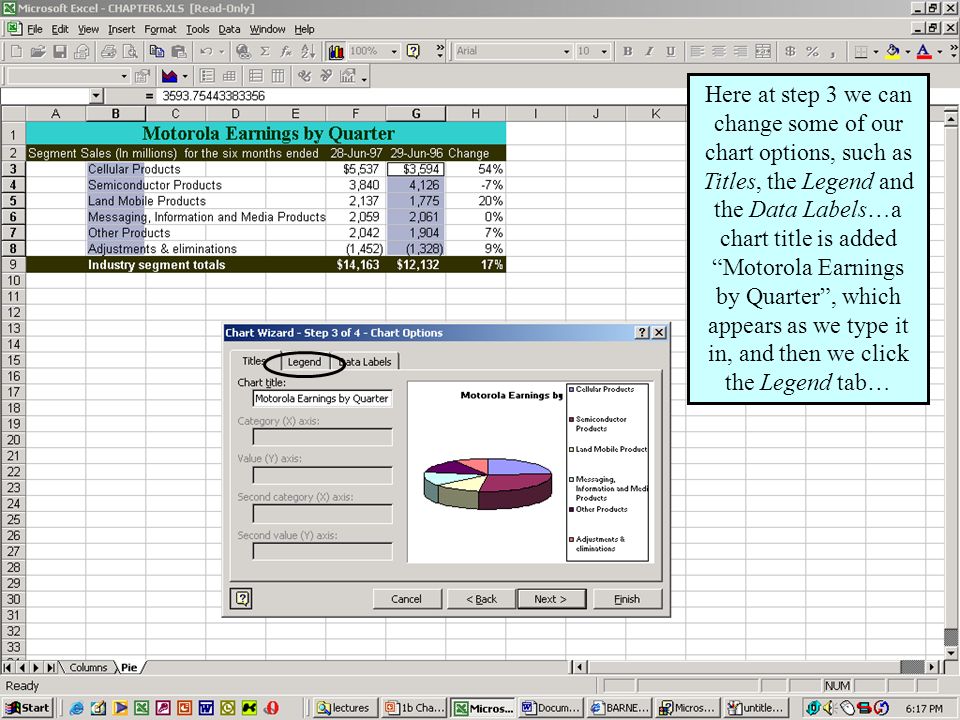Toggle Align Left
This screenshot has height=720, width=960.
pos(697,51)
